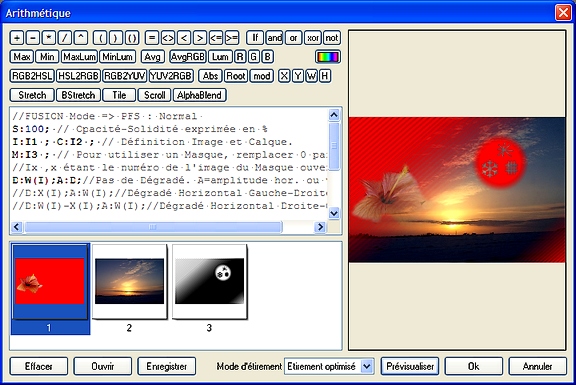Image resolution: width=576 pixels, height=385 pixels.
Task: Open the Mode d'étirement dropdown
Action: pyautogui.click(x=366, y=366)
